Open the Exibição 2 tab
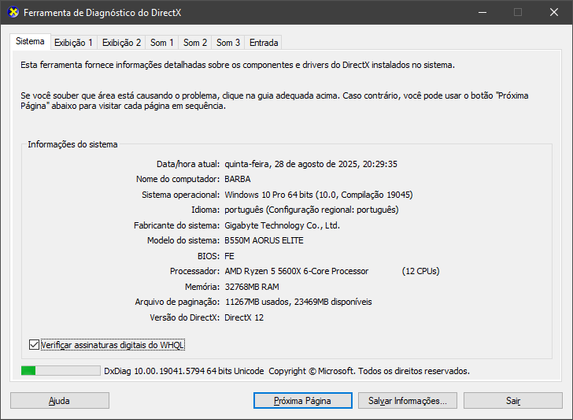 click(x=121, y=43)
